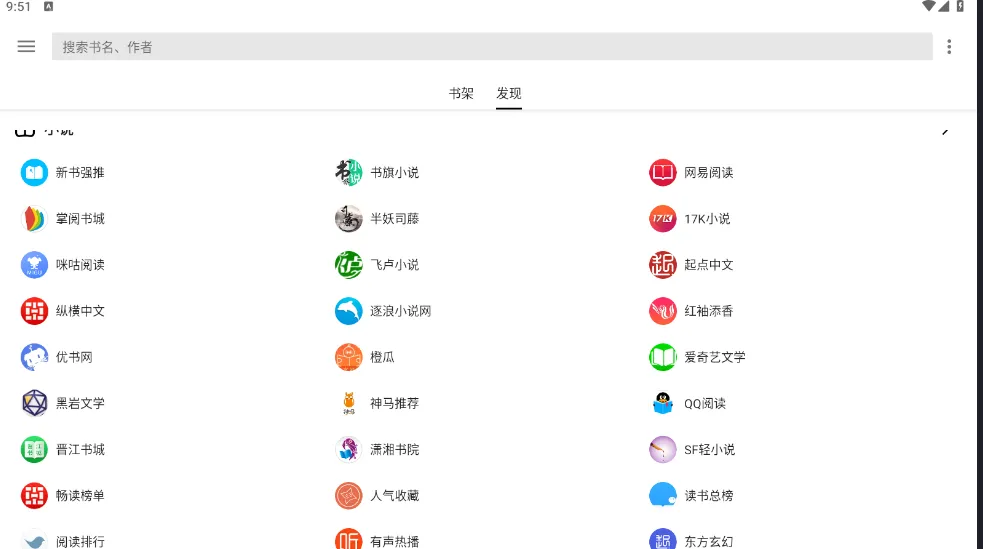Screen dimensions: 983x549
Task: Select the 阅读排行 label
Action: pyautogui.click(x=80, y=541)
